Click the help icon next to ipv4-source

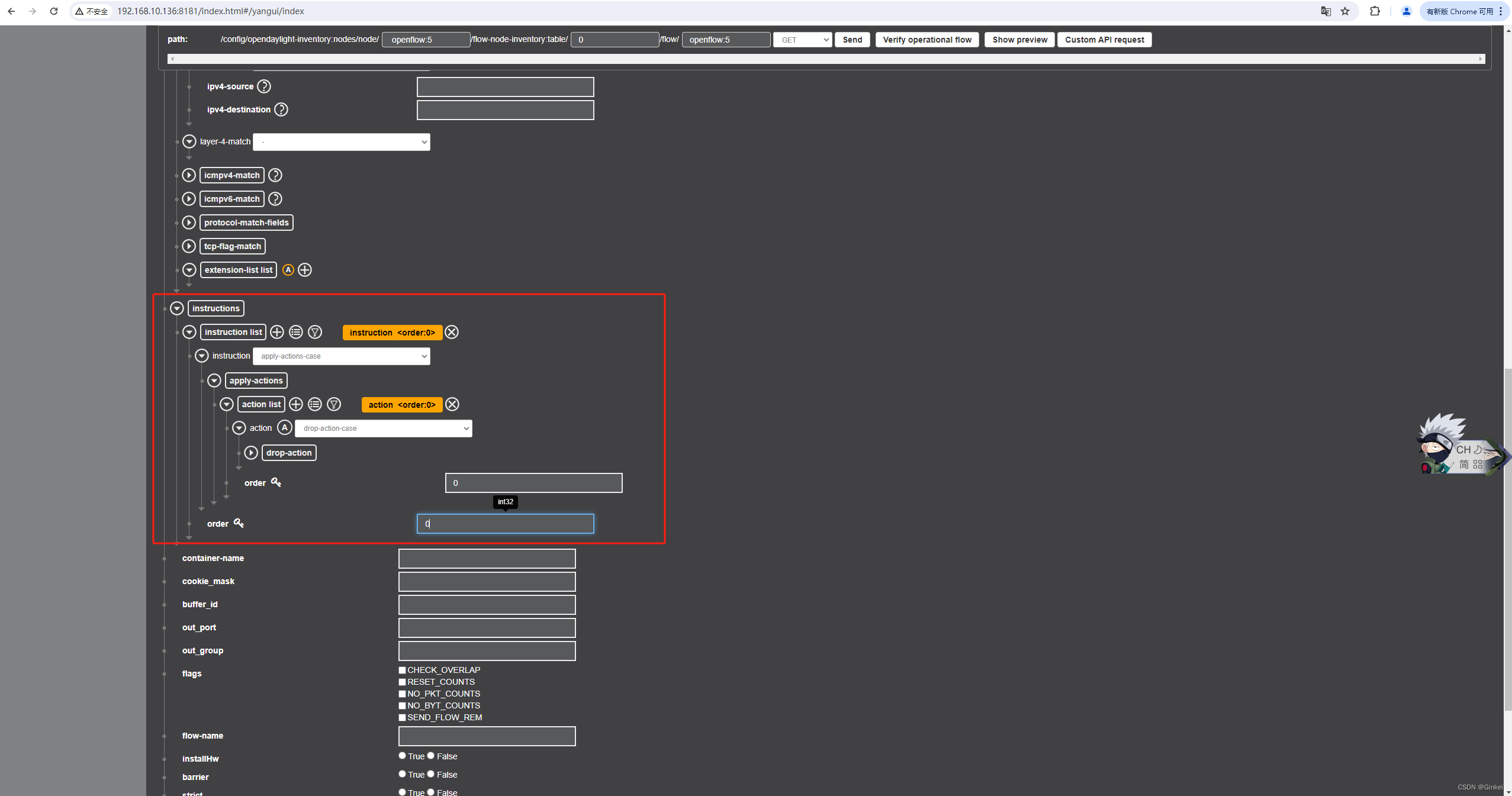click(x=264, y=86)
